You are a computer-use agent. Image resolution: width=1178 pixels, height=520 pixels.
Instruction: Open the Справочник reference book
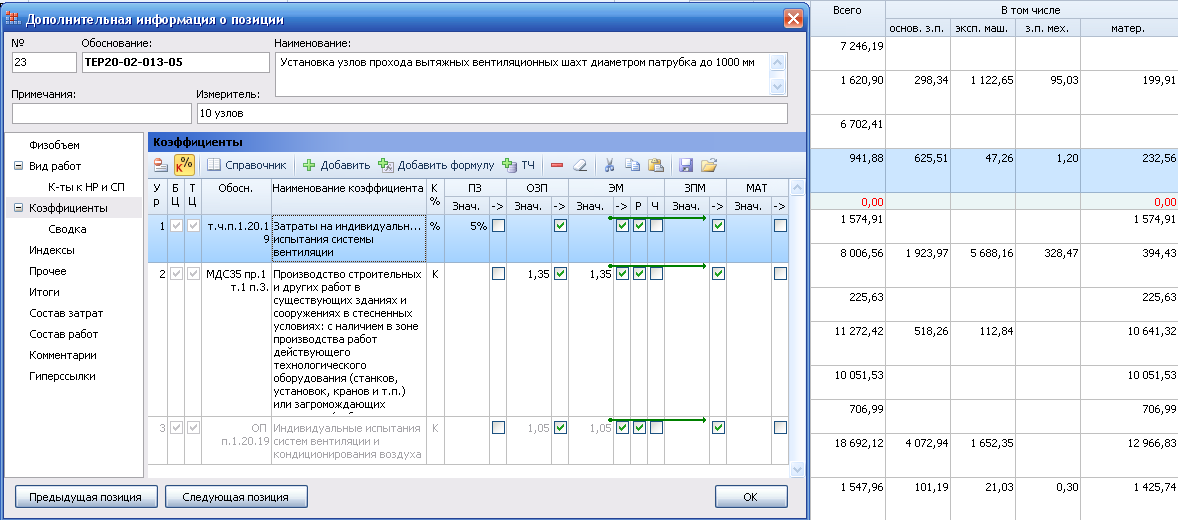pyautogui.click(x=247, y=165)
